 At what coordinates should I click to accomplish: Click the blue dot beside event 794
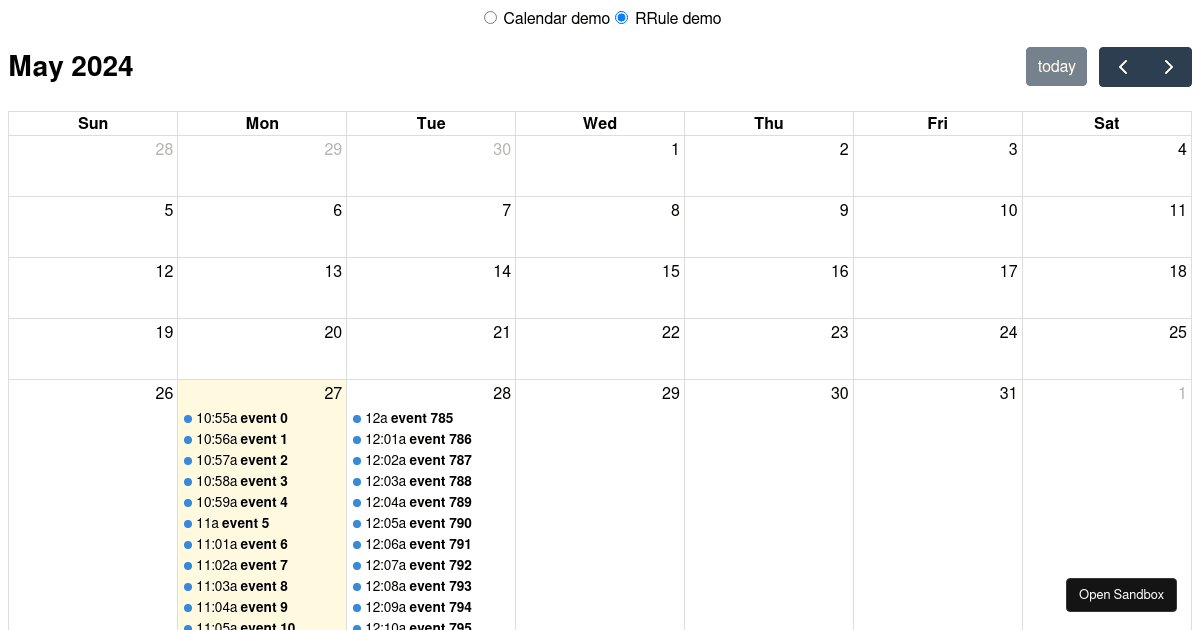click(356, 607)
